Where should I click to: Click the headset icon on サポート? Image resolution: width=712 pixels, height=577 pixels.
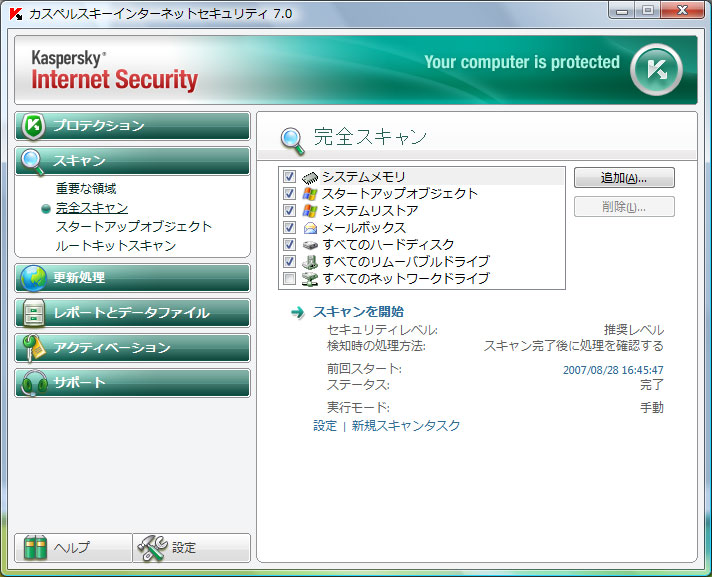click(34, 384)
